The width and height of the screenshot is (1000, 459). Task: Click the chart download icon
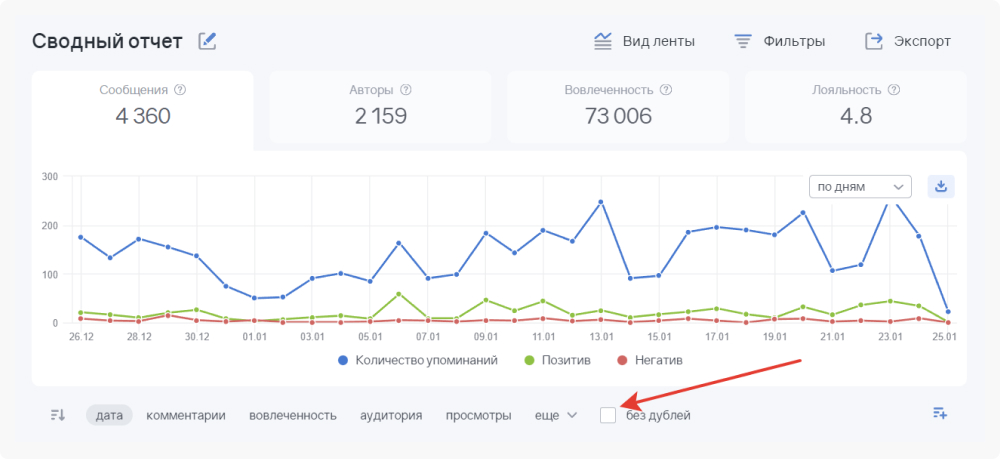[941, 186]
